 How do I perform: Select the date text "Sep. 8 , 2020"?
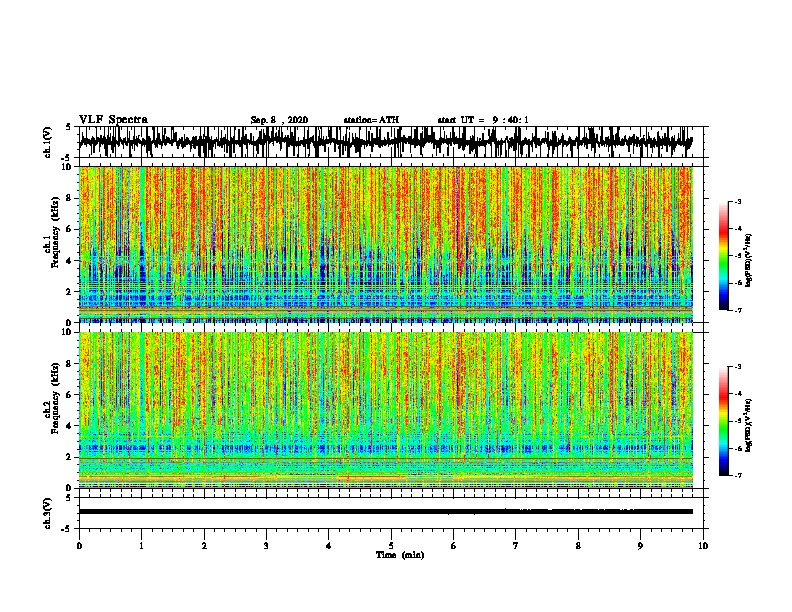[x=279, y=120]
